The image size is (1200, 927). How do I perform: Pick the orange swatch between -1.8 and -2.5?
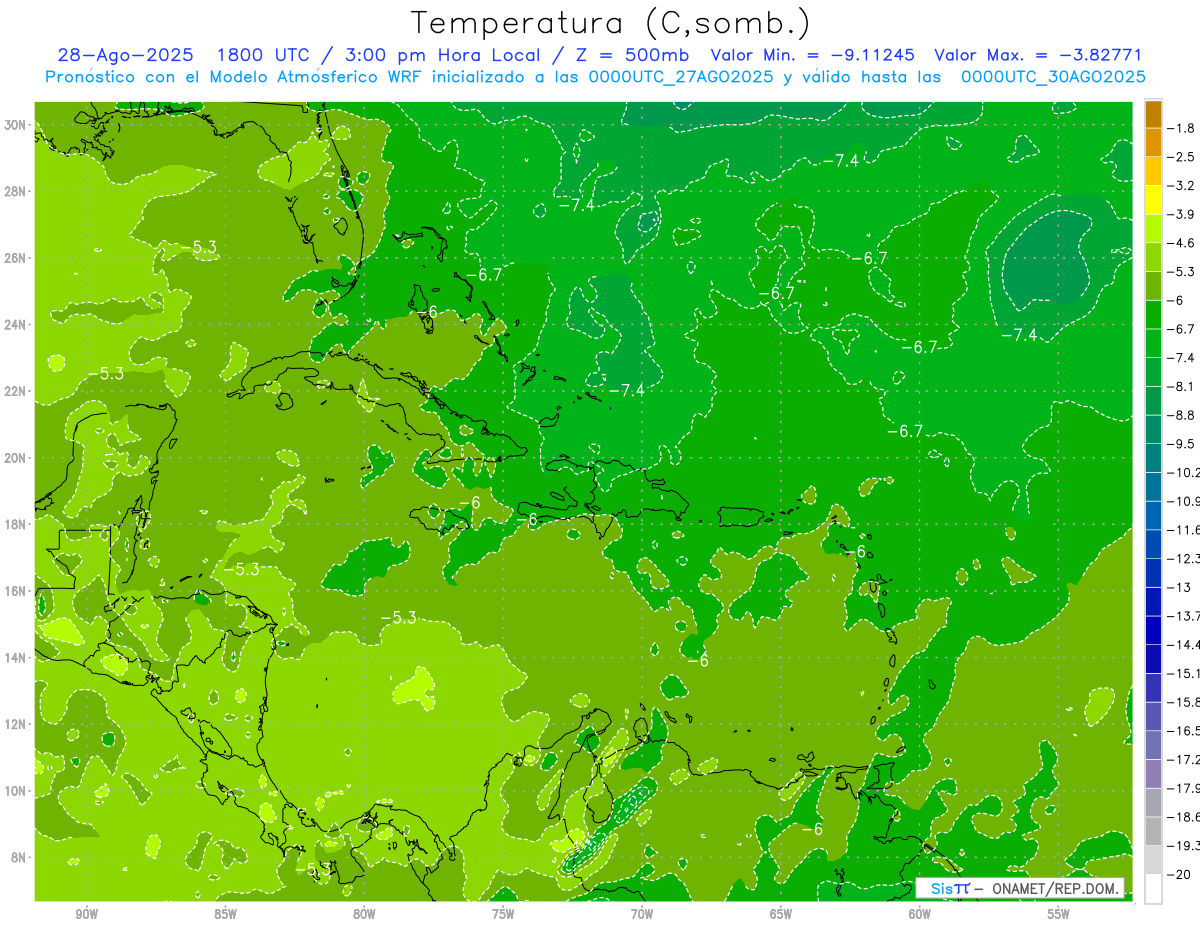[1153, 143]
